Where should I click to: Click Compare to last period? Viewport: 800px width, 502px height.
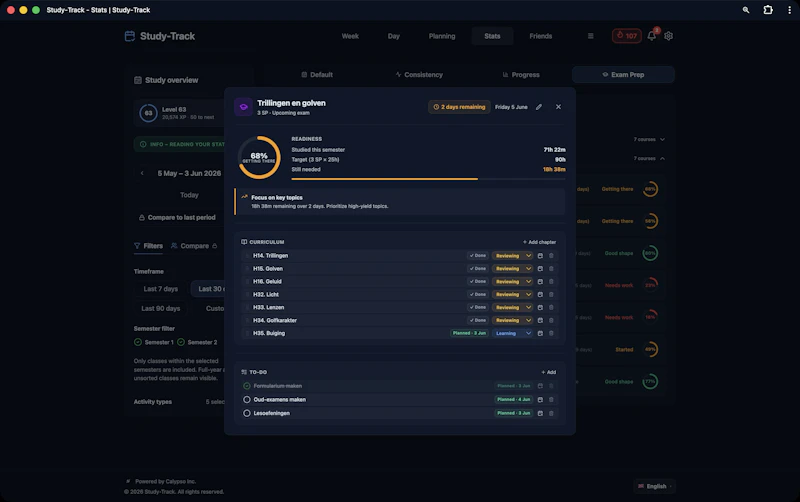click(177, 217)
